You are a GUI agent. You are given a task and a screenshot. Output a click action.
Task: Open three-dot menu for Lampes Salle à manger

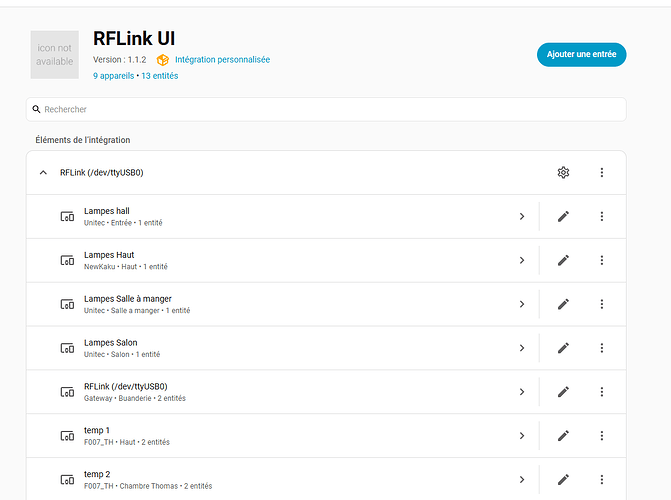(x=602, y=304)
